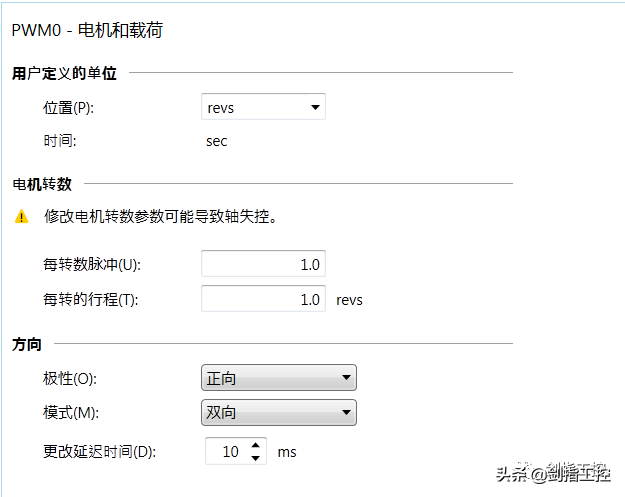Click the 每转数脉冲(U) input field

263,265
